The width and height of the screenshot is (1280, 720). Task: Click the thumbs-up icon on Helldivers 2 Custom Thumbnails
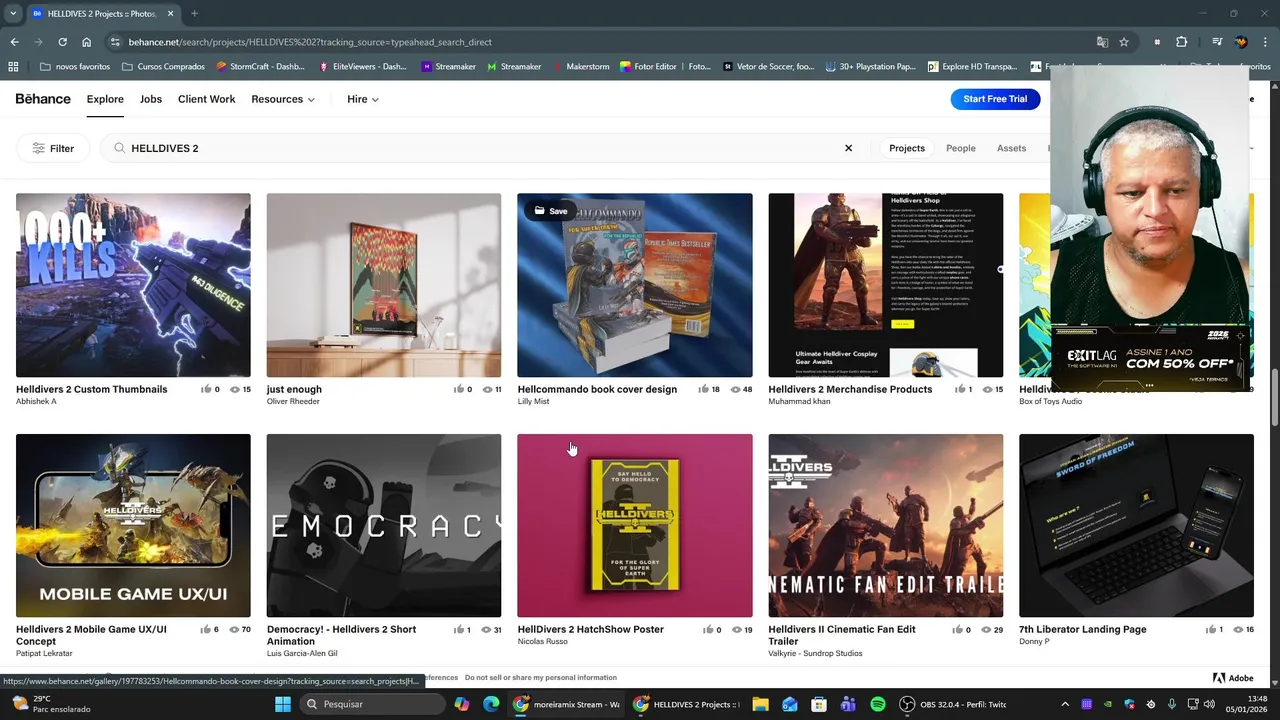(x=206, y=389)
